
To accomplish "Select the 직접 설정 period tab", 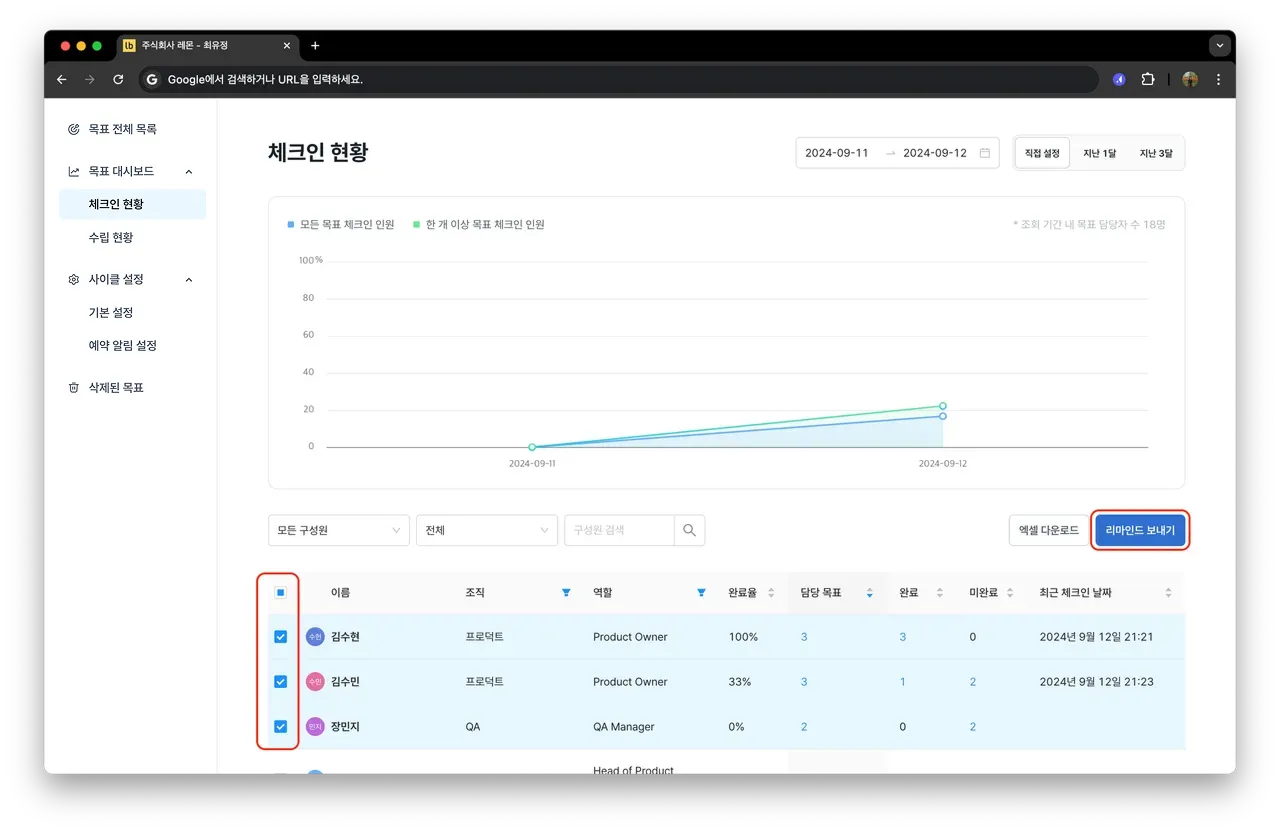I will tap(1043, 153).
